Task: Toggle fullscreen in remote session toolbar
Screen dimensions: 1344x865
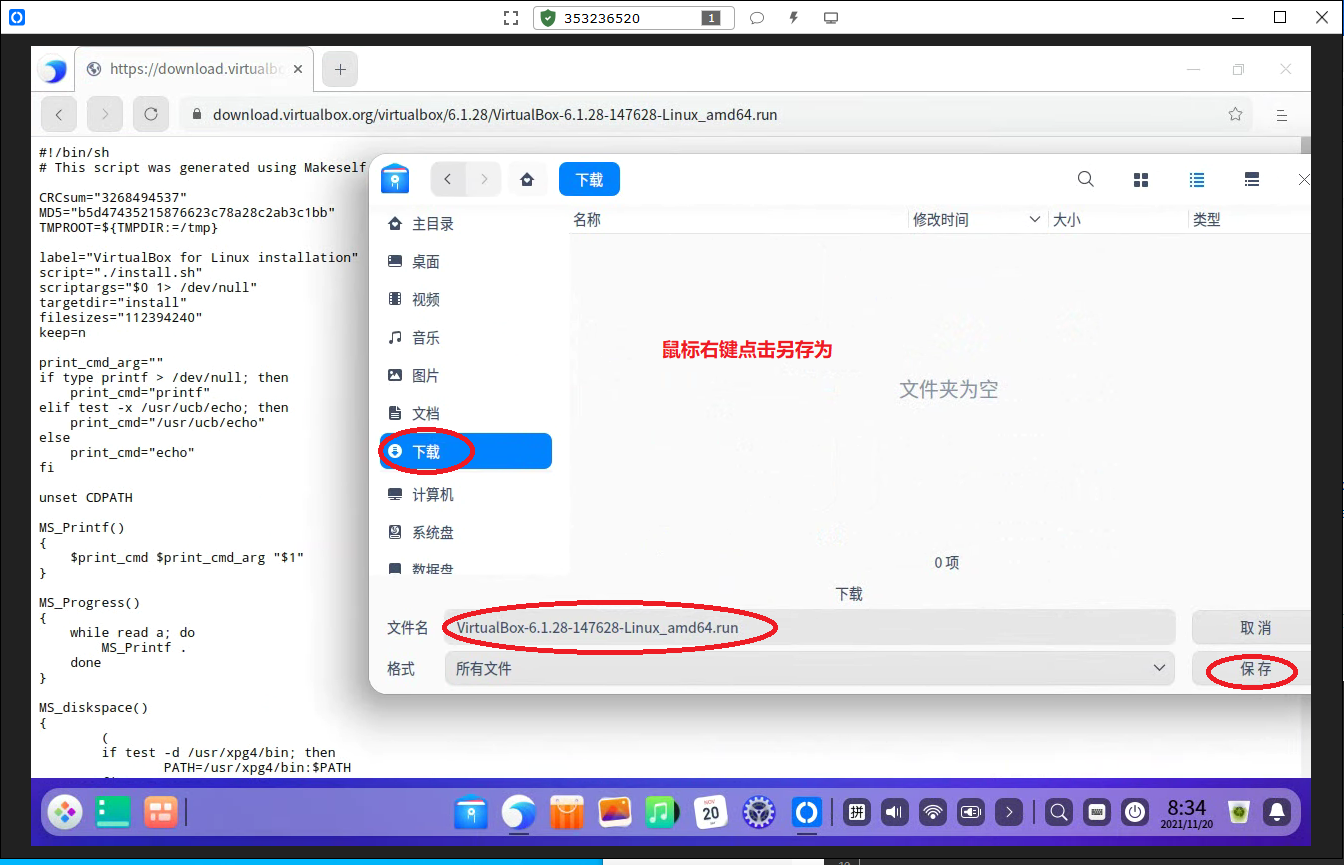Action: click(511, 18)
